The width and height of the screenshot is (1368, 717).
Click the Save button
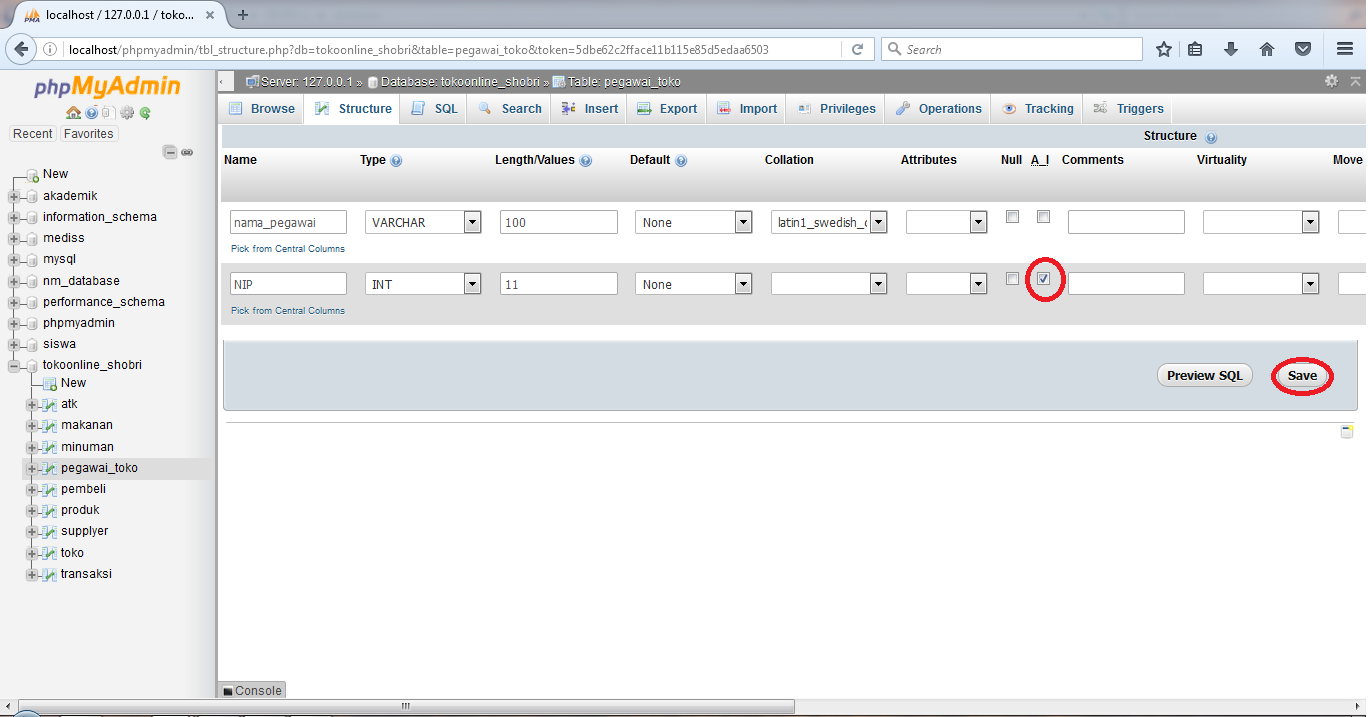pos(1300,375)
